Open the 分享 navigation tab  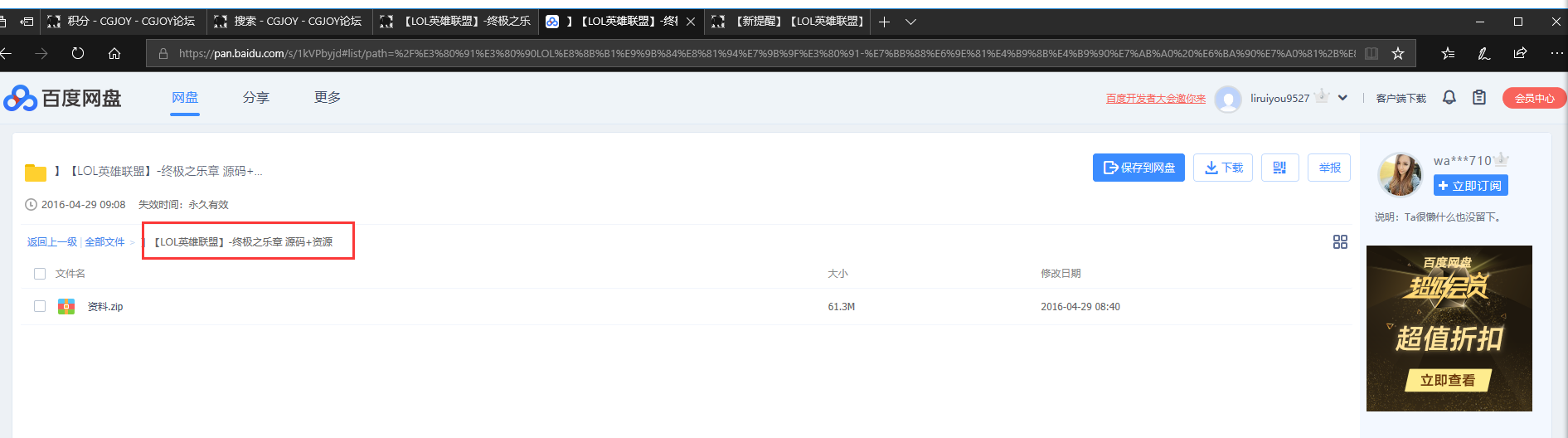pyautogui.click(x=256, y=98)
